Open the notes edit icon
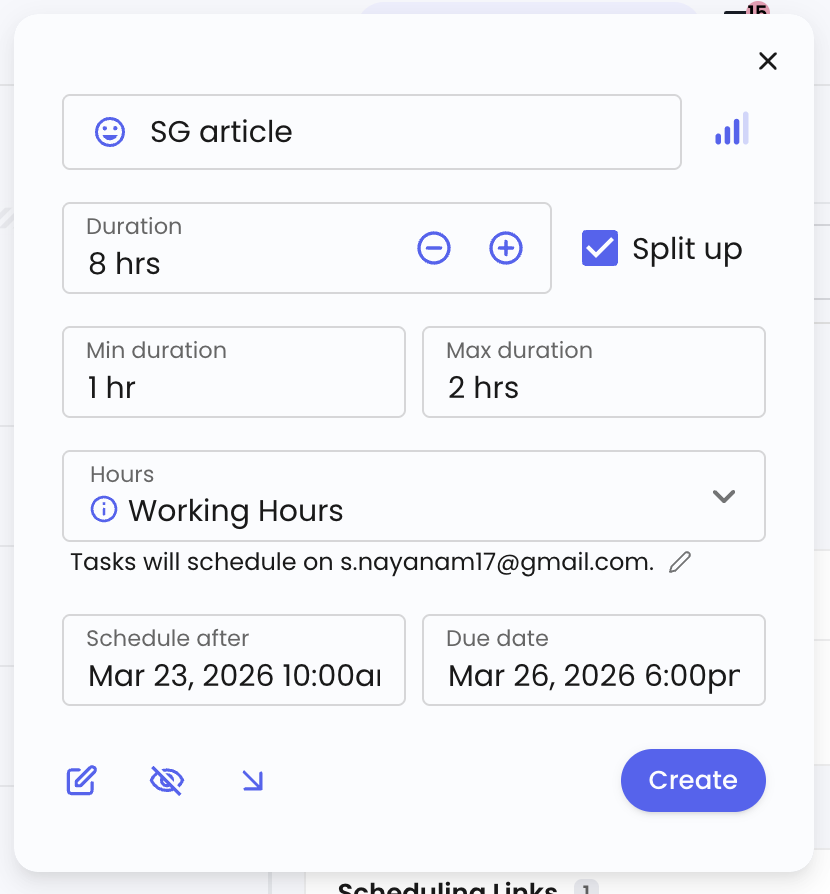 coord(82,781)
